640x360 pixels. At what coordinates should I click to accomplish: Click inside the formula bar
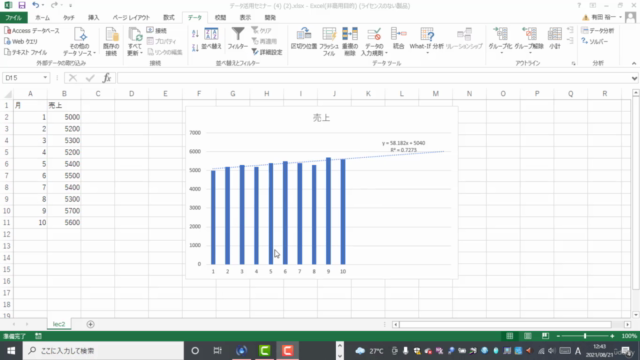[373, 78]
